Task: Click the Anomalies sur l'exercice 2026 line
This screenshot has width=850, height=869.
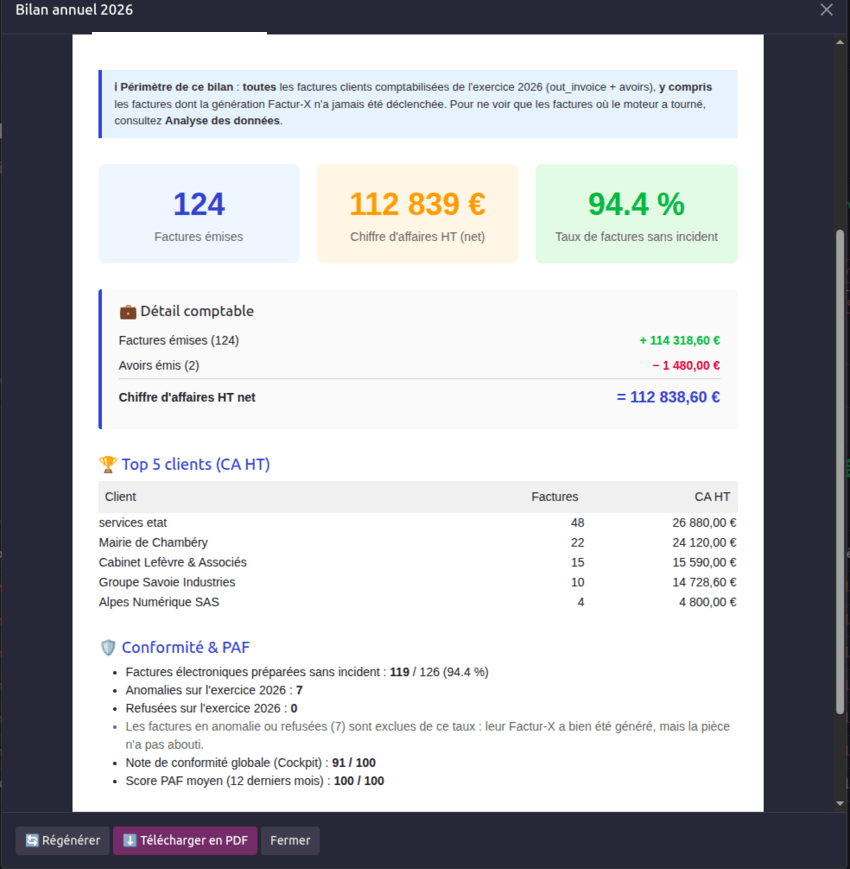Action: click(x=214, y=690)
